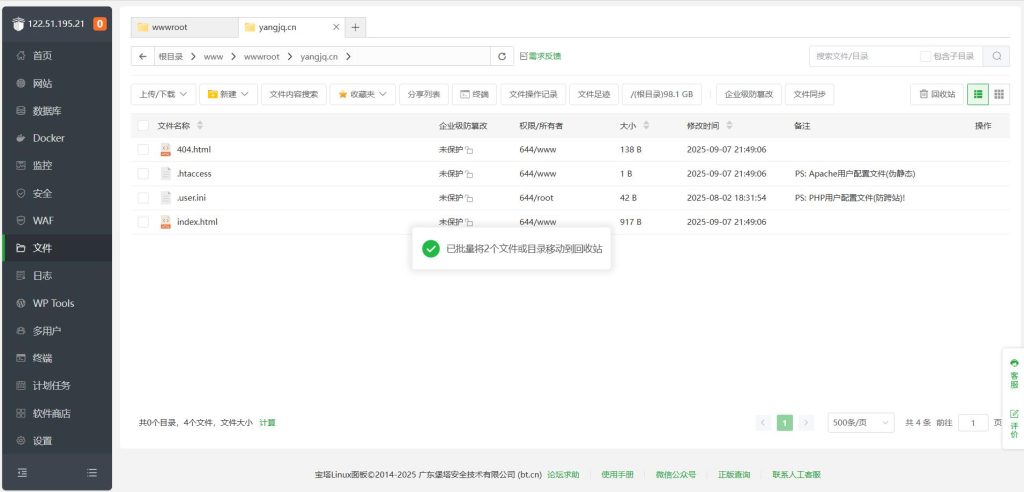The image size is (1024, 492).
Task: Open 设置 in the sidebar
Action: [x=57, y=441]
